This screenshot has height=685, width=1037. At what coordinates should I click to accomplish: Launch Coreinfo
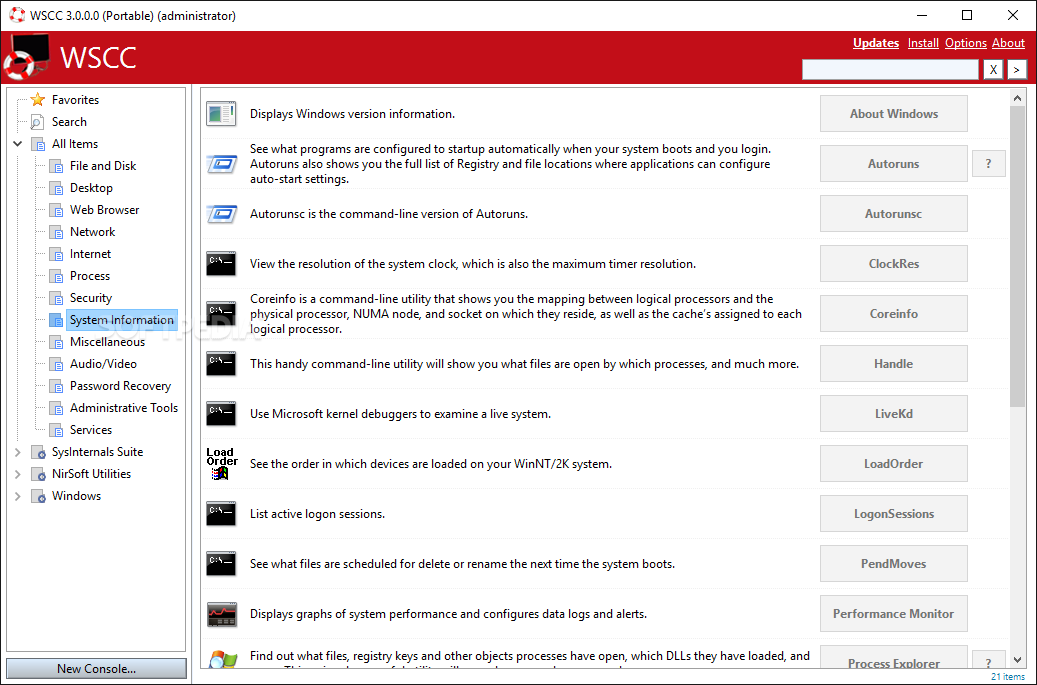(893, 313)
